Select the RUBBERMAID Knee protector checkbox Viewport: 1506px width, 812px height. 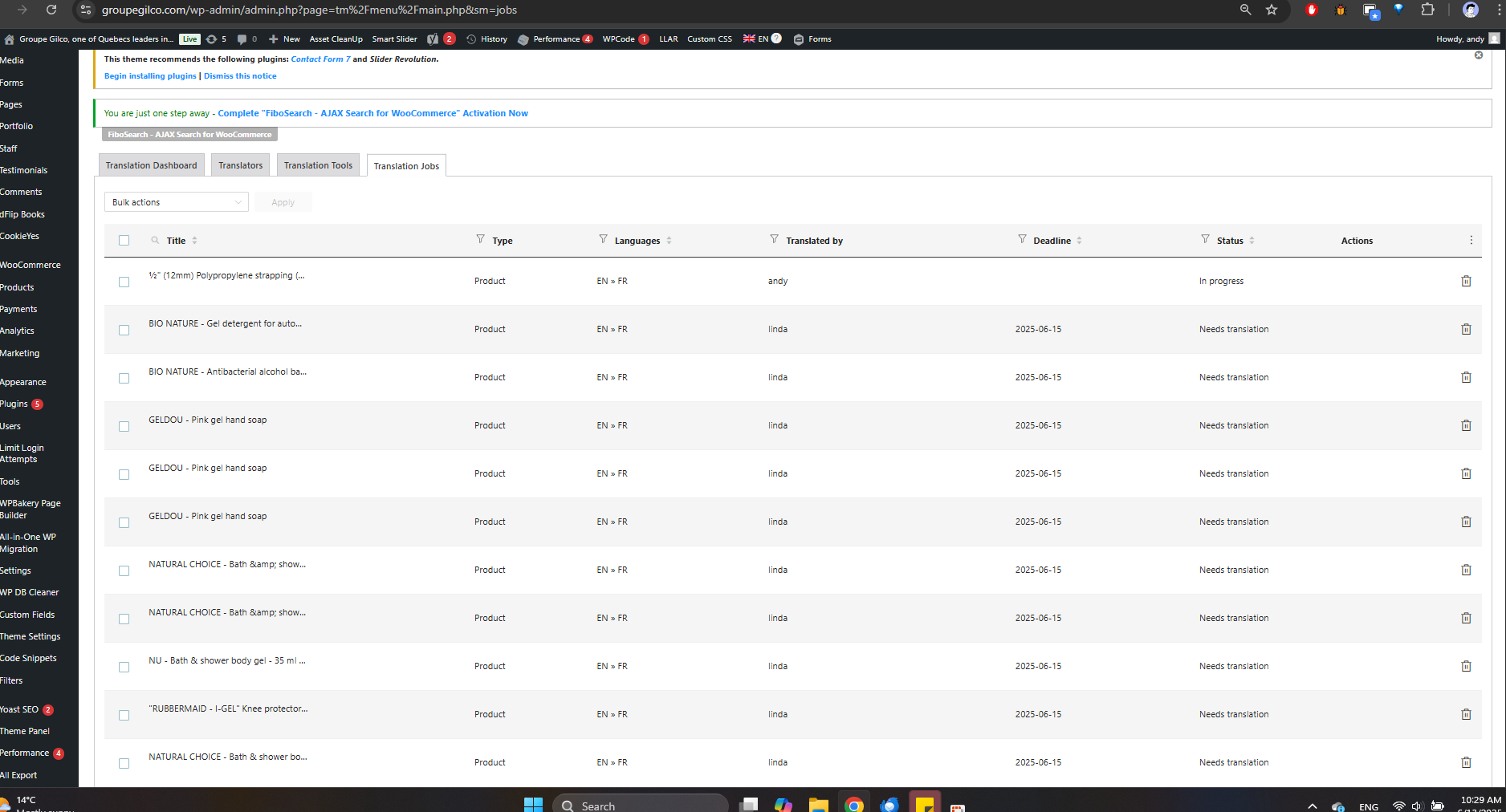(x=124, y=715)
